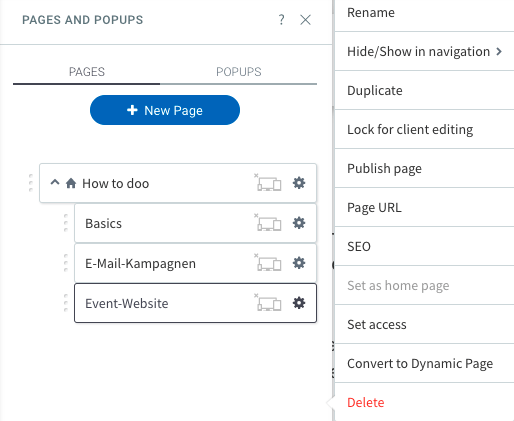Click the help question mark icon
Image resolution: width=514 pixels, height=421 pixels.
coord(282,20)
